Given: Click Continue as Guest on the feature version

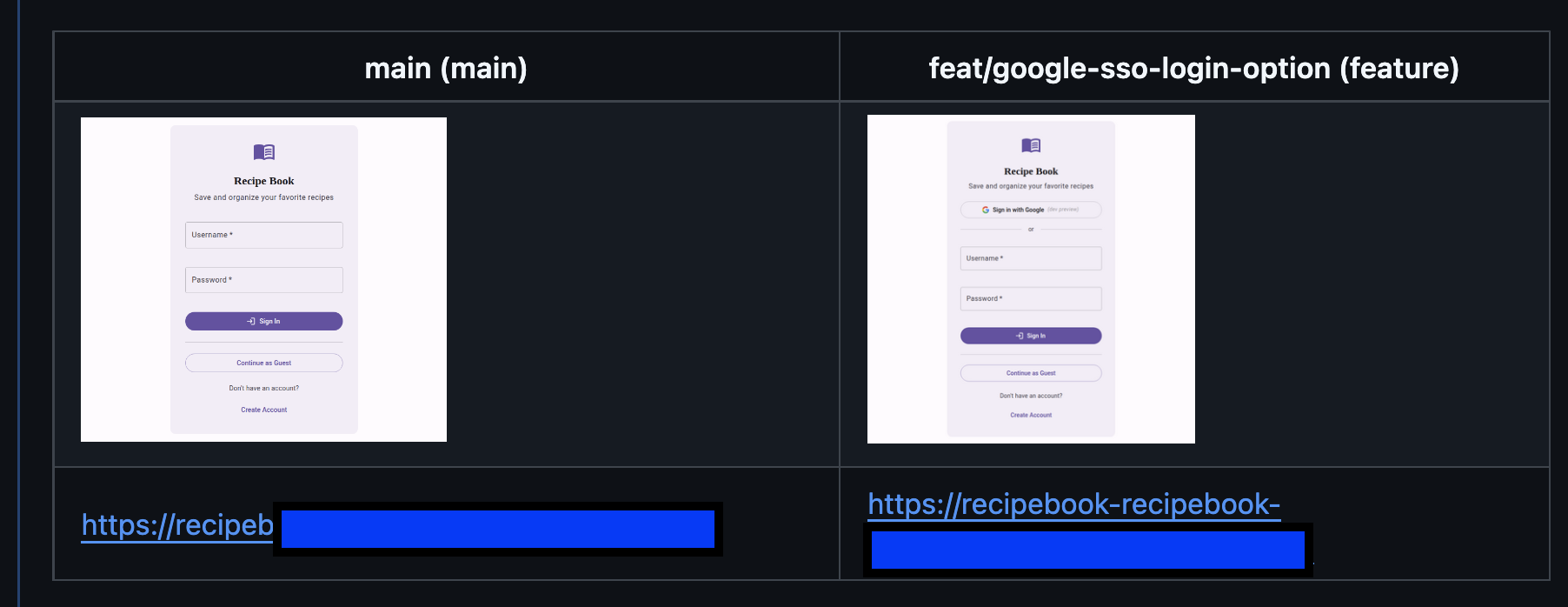Looking at the screenshot, I should click(1030, 372).
